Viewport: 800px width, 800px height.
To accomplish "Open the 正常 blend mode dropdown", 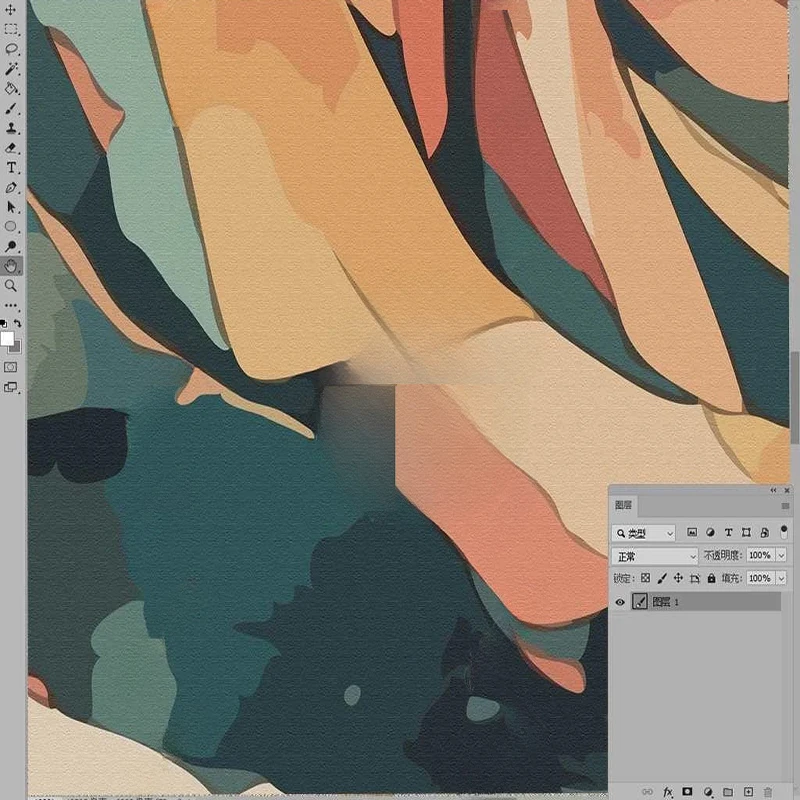I will coord(655,556).
